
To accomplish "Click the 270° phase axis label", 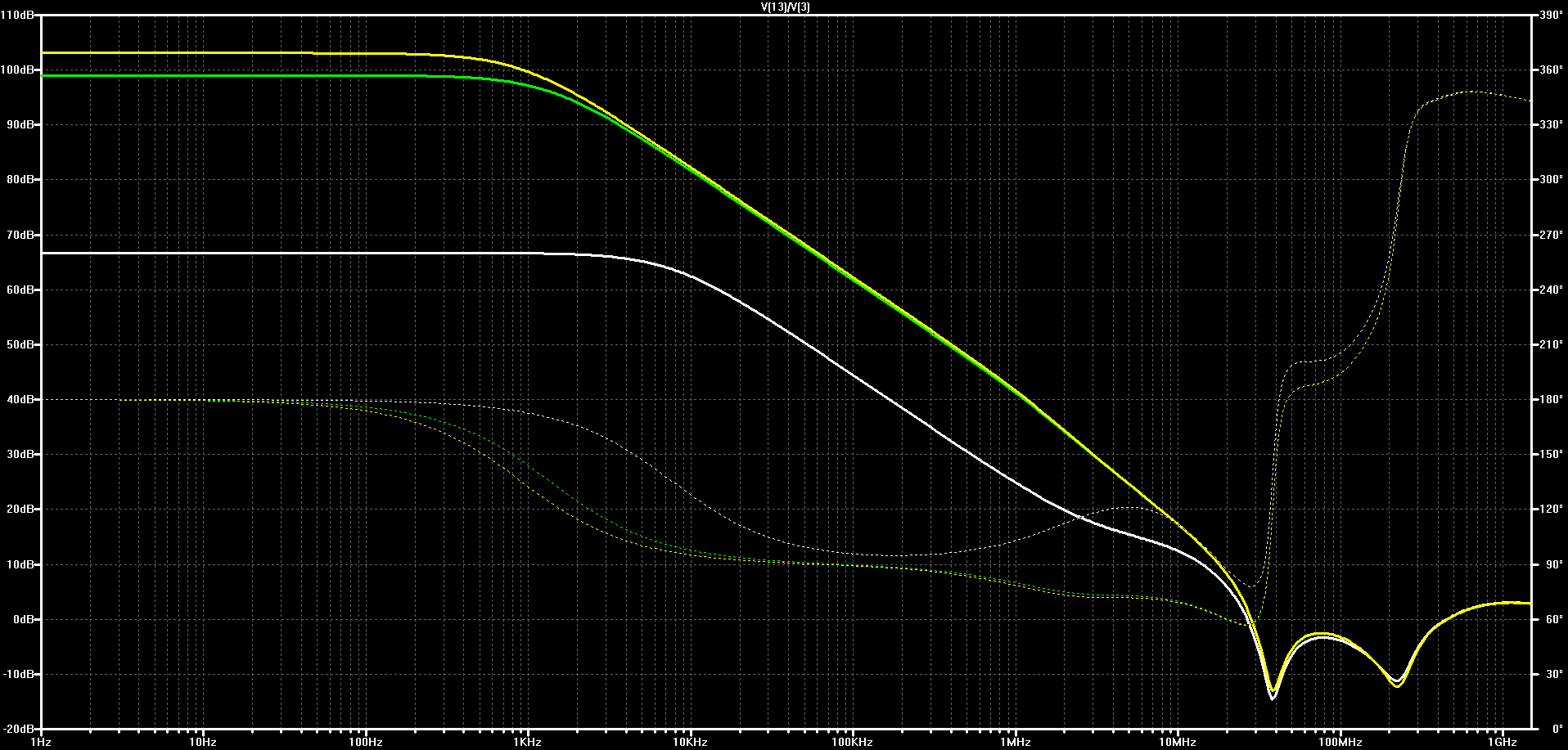I will (x=1551, y=235).
